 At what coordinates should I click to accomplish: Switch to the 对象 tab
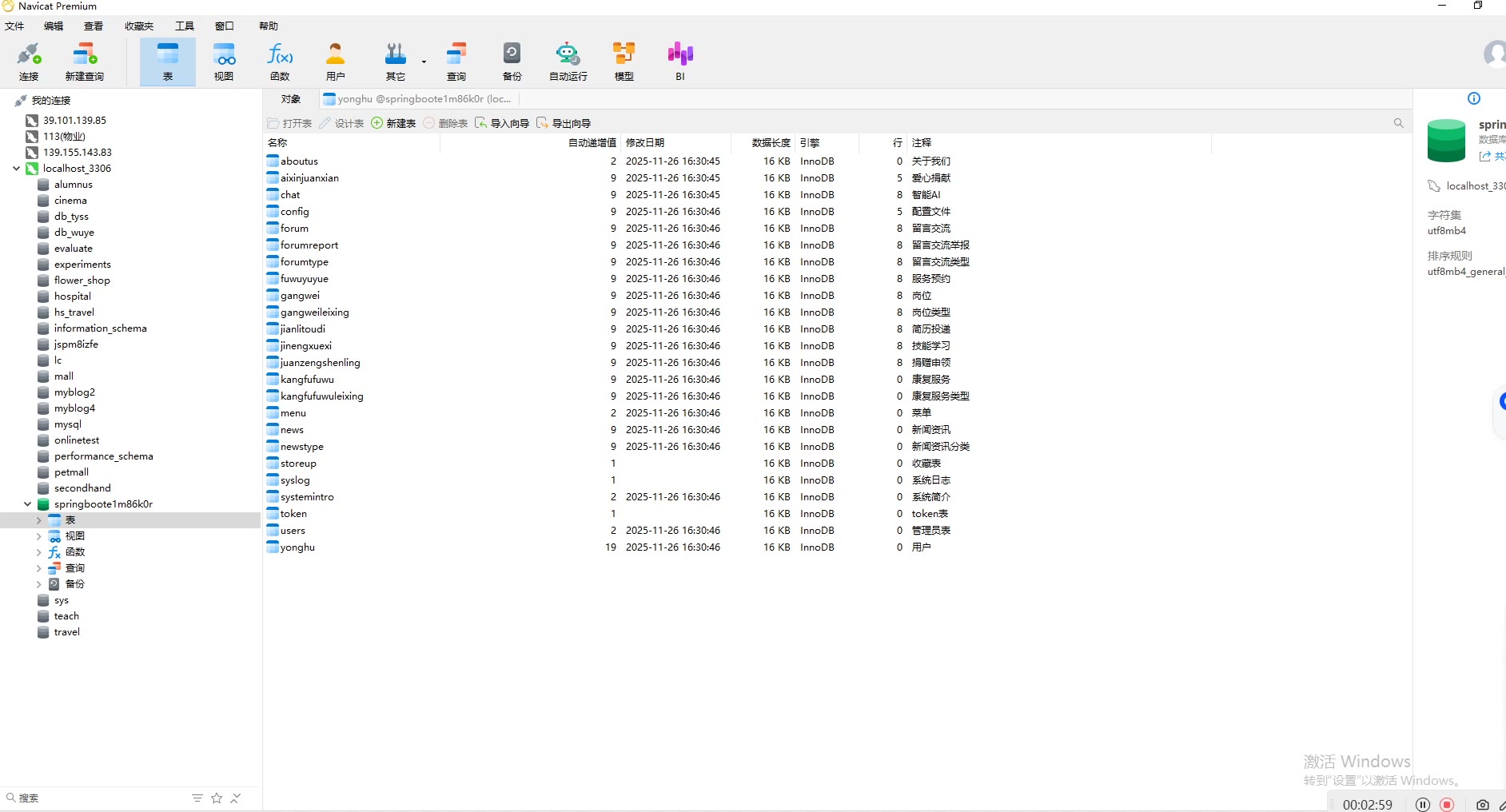coord(291,99)
